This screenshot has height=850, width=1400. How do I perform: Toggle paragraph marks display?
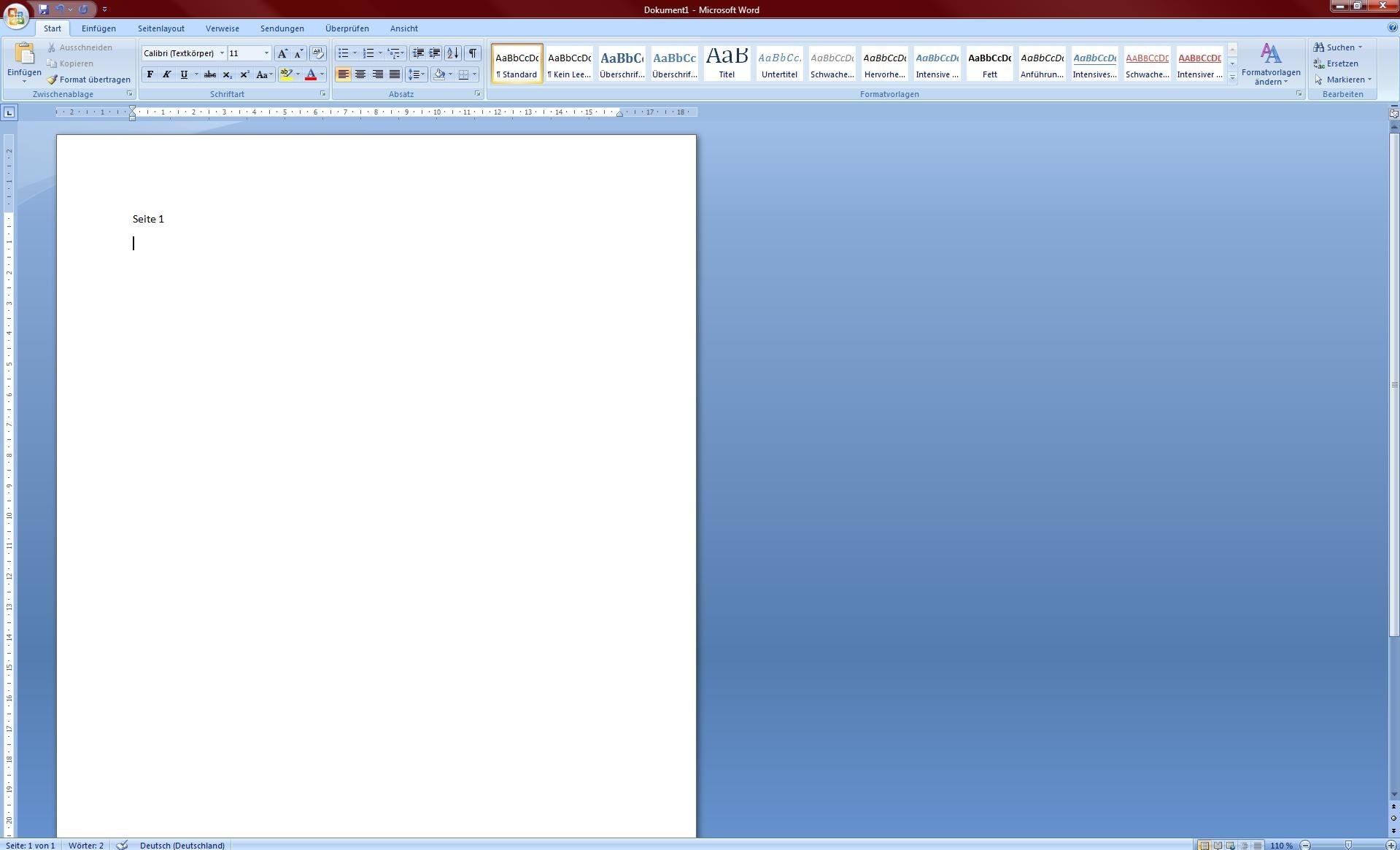(473, 53)
